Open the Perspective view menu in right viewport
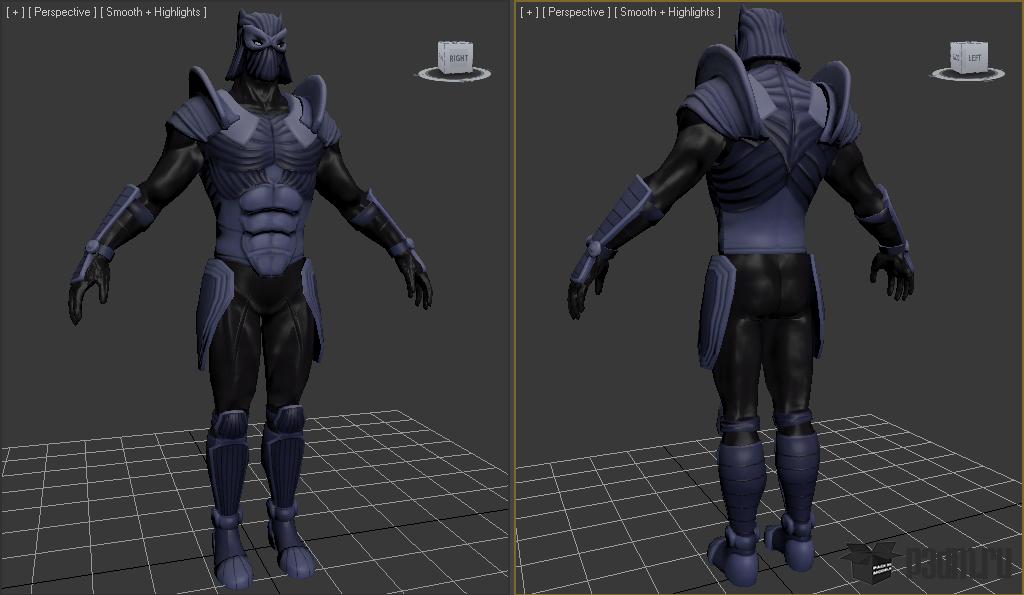The height and width of the screenshot is (595, 1024). (577, 12)
